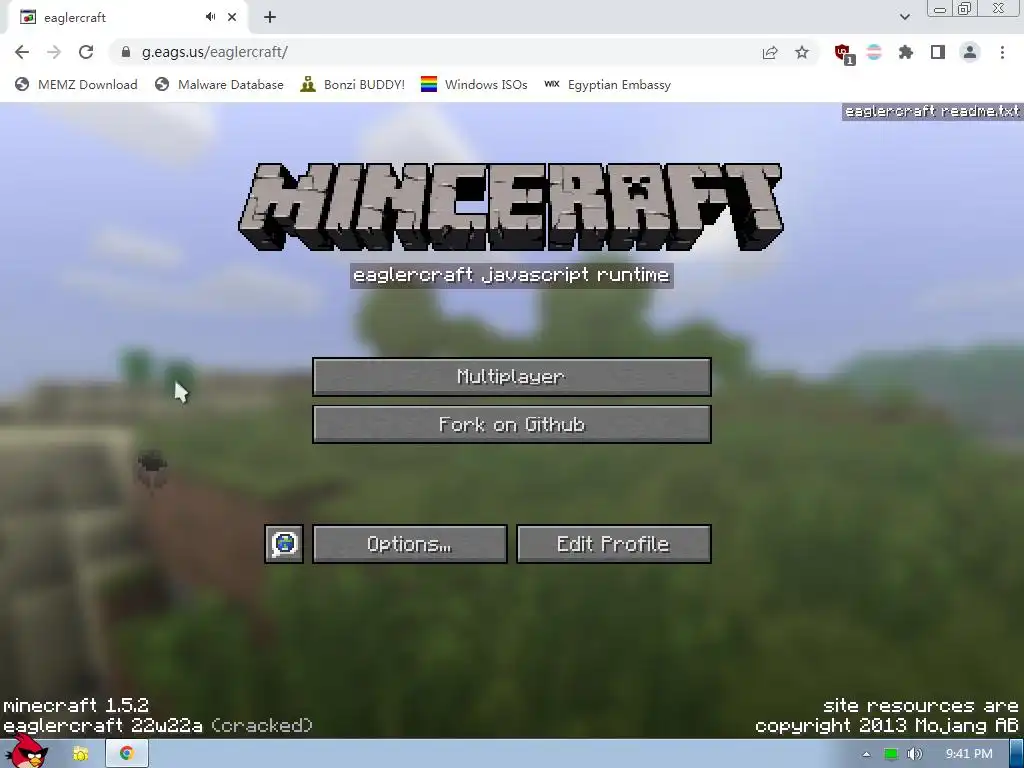This screenshot has width=1024, height=768.
Task: Open the green network tray icon
Action: point(891,754)
